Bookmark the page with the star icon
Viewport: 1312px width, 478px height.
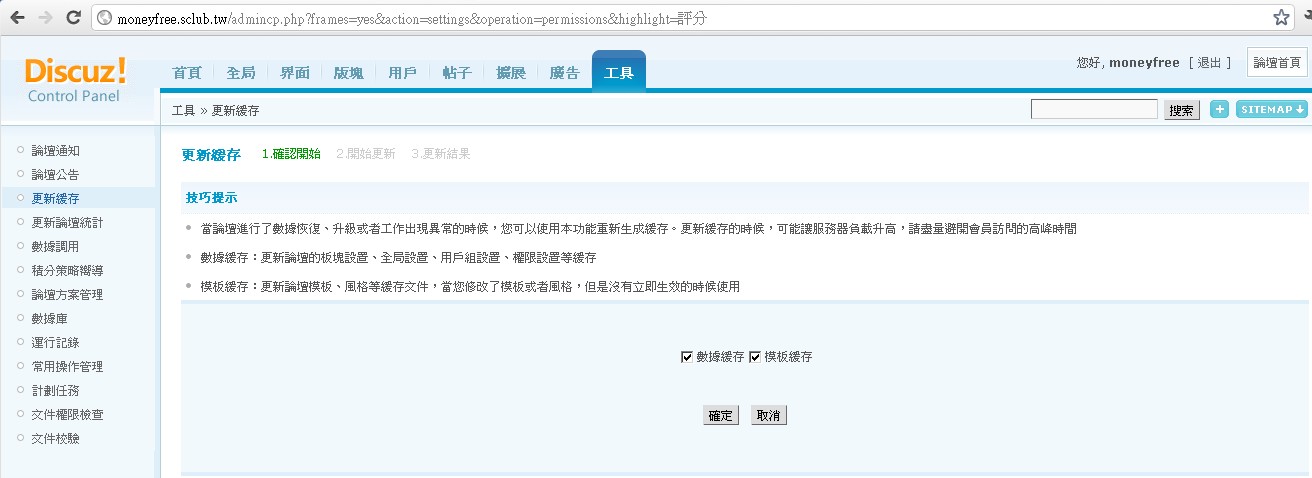point(1281,17)
